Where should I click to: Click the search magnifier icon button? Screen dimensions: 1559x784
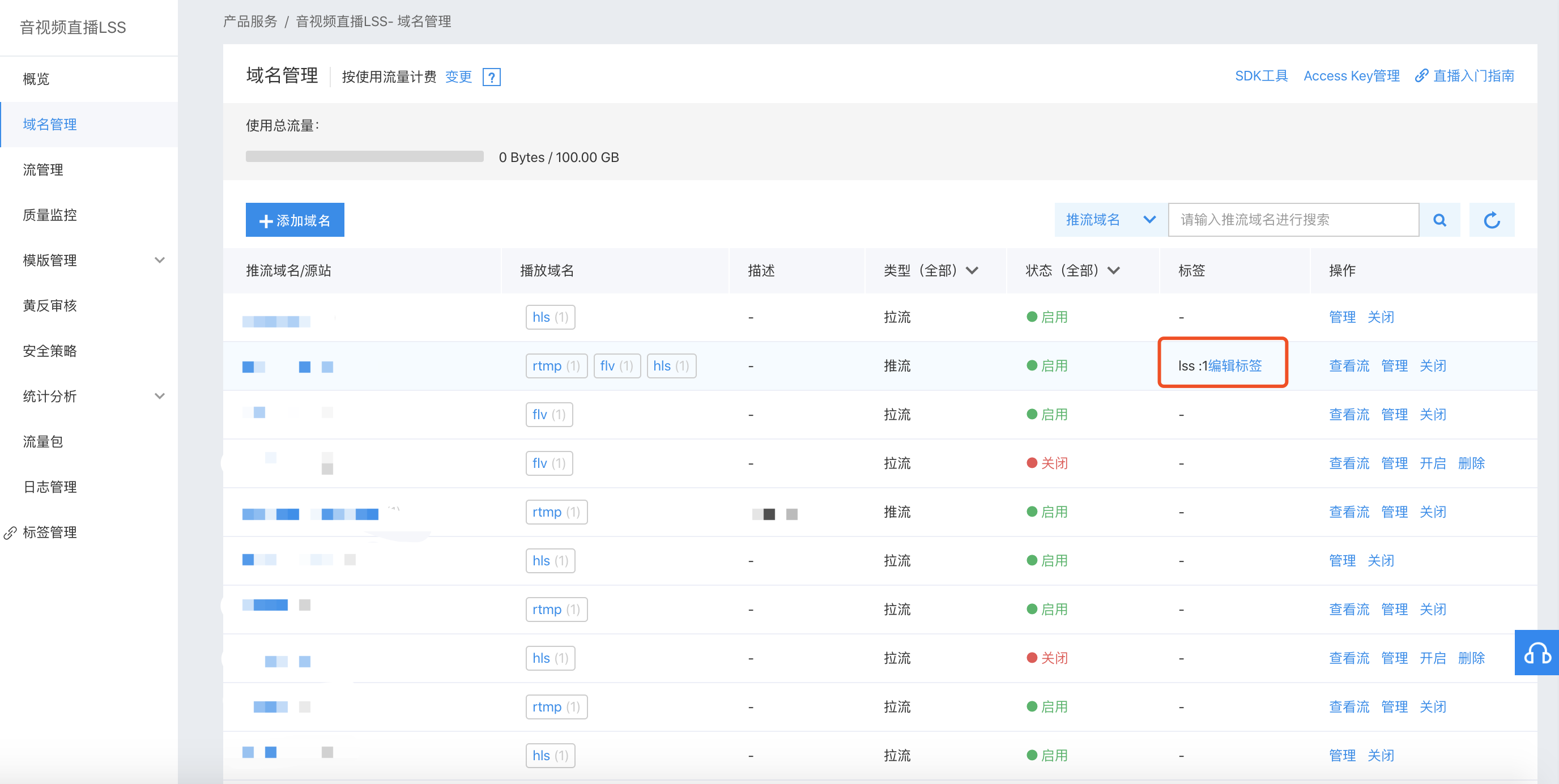pyautogui.click(x=1439, y=220)
